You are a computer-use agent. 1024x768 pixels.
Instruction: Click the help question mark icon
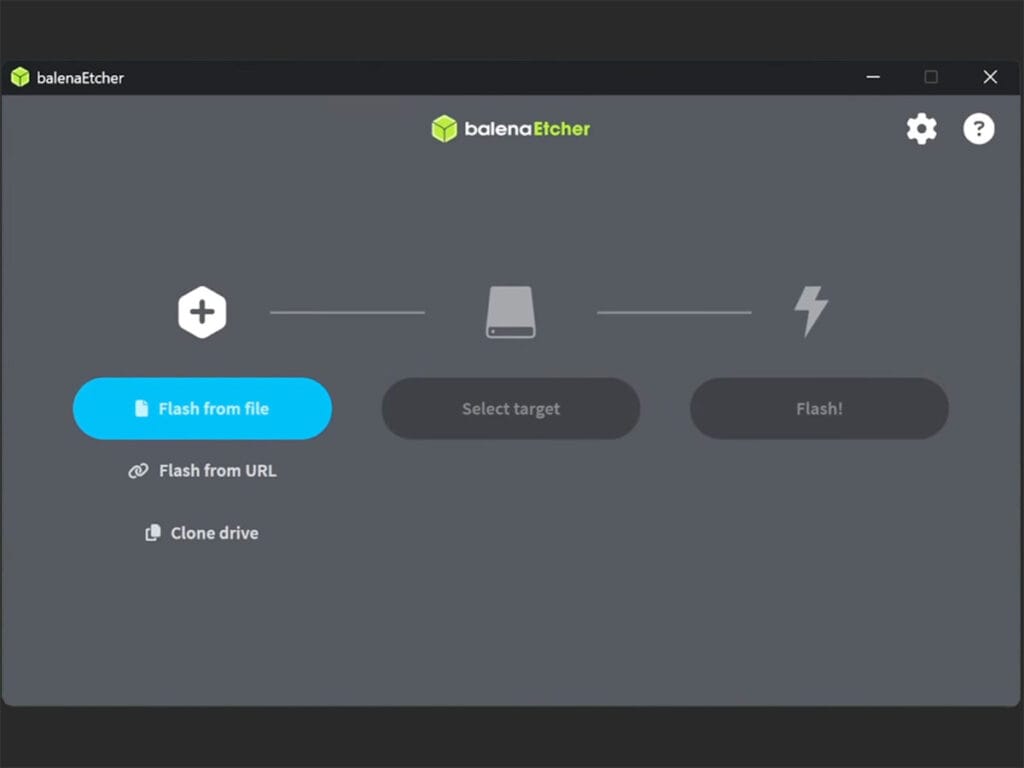(x=979, y=128)
